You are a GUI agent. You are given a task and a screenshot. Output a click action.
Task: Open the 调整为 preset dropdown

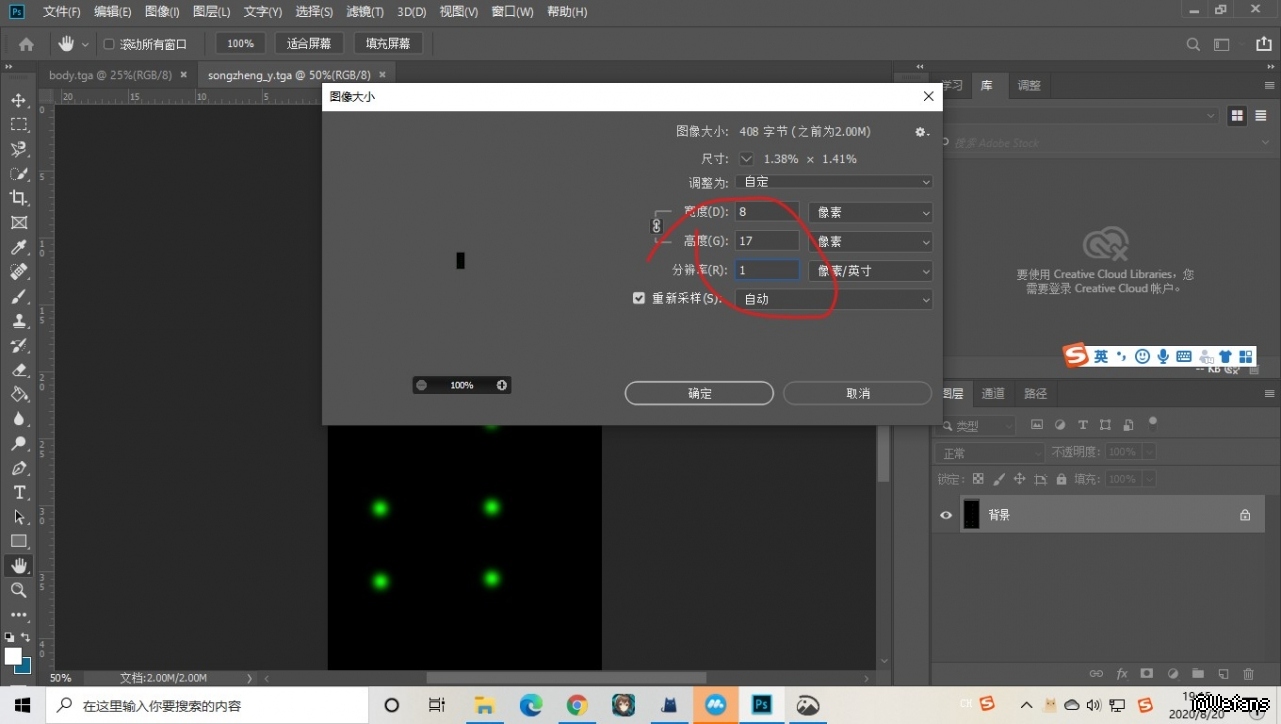pos(834,182)
